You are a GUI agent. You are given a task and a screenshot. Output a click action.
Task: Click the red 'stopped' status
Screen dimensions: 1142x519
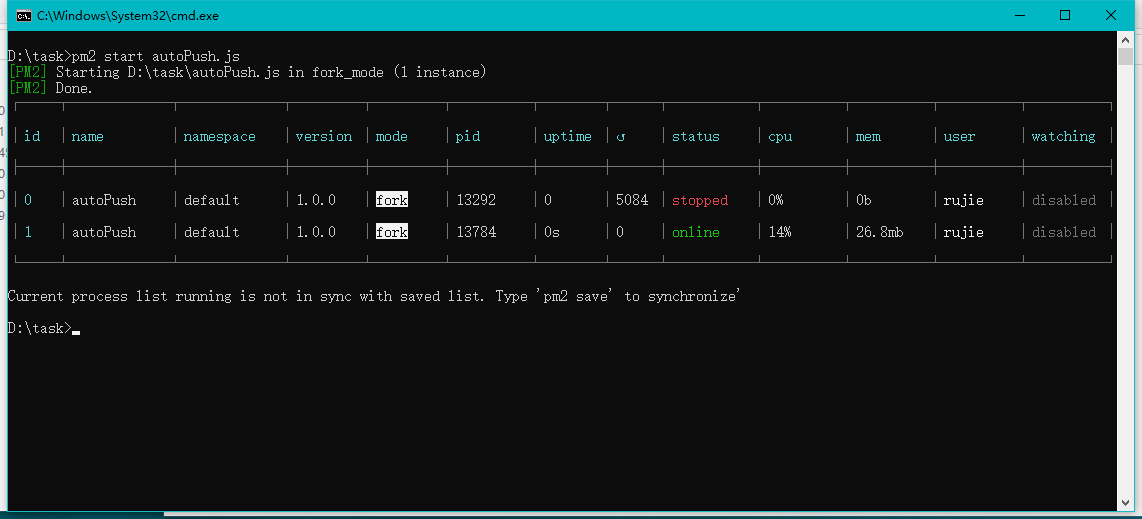pyautogui.click(x=700, y=200)
